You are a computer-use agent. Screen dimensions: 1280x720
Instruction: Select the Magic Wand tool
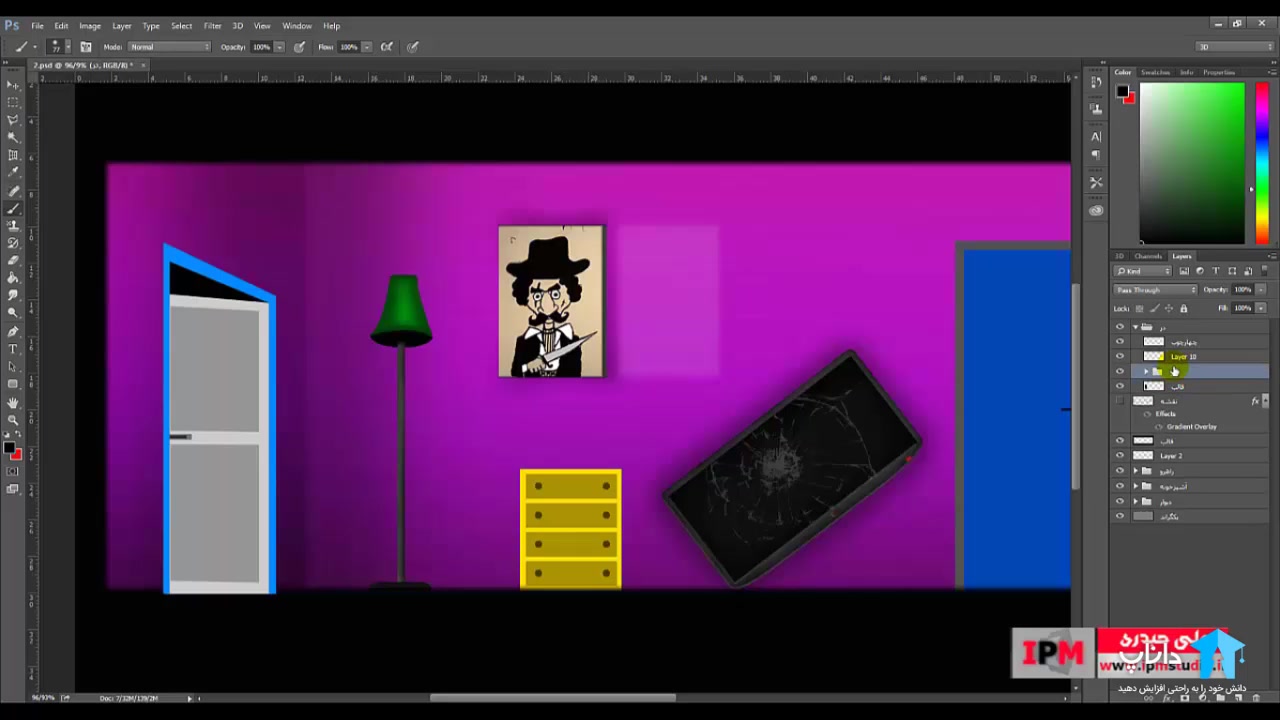(13, 137)
